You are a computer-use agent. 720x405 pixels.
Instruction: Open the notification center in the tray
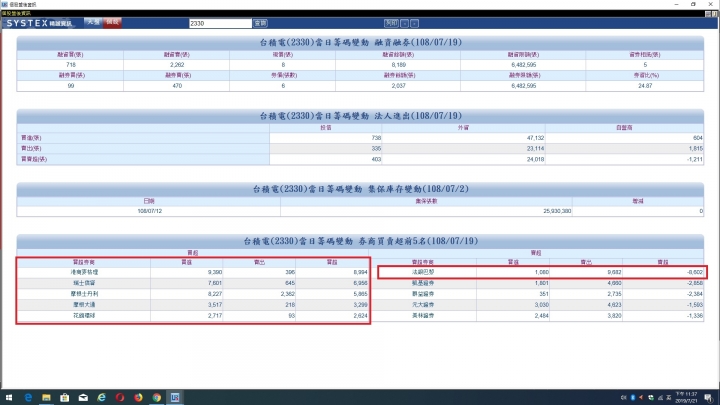[708, 398]
